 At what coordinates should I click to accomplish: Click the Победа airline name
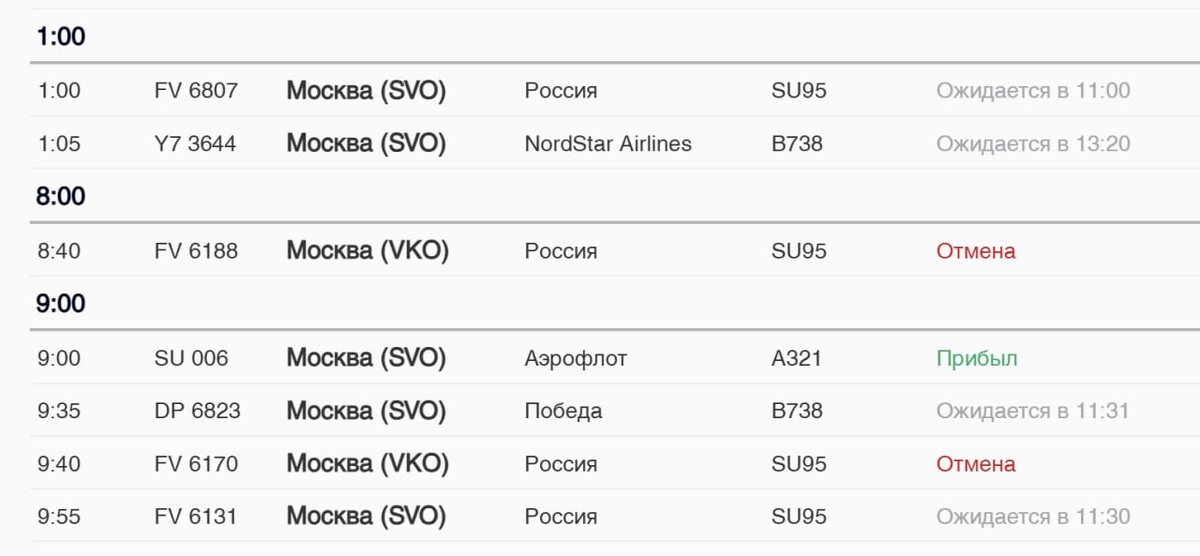click(563, 411)
